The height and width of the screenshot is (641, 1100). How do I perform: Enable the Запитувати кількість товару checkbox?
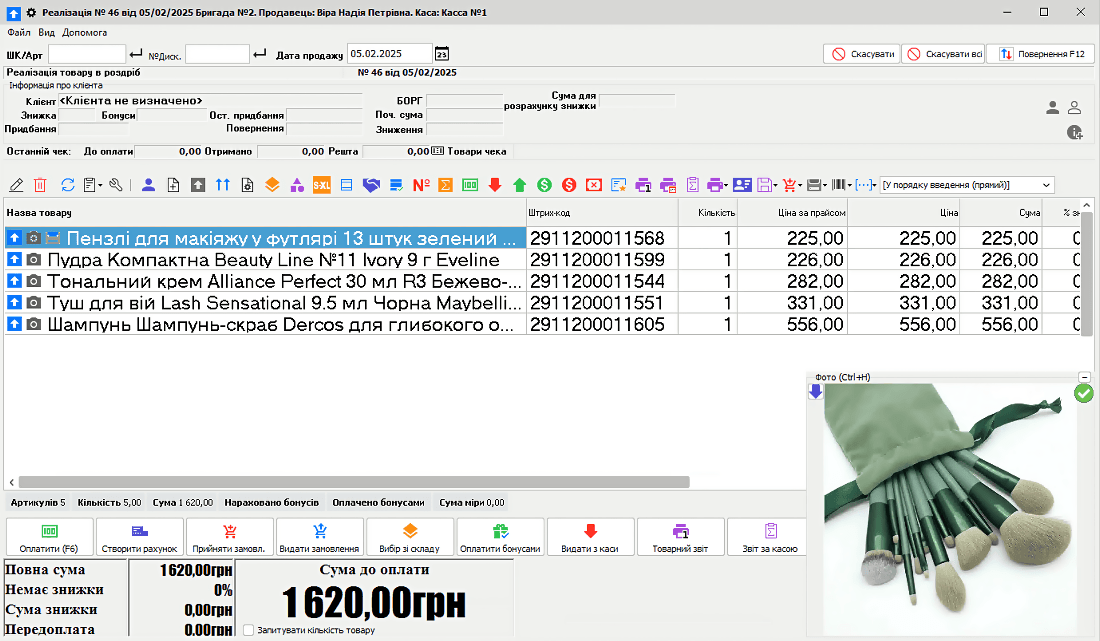click(x=247, y=630)
